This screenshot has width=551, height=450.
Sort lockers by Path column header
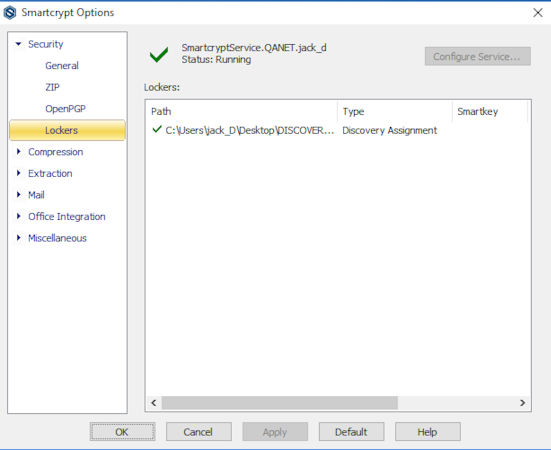241,112
